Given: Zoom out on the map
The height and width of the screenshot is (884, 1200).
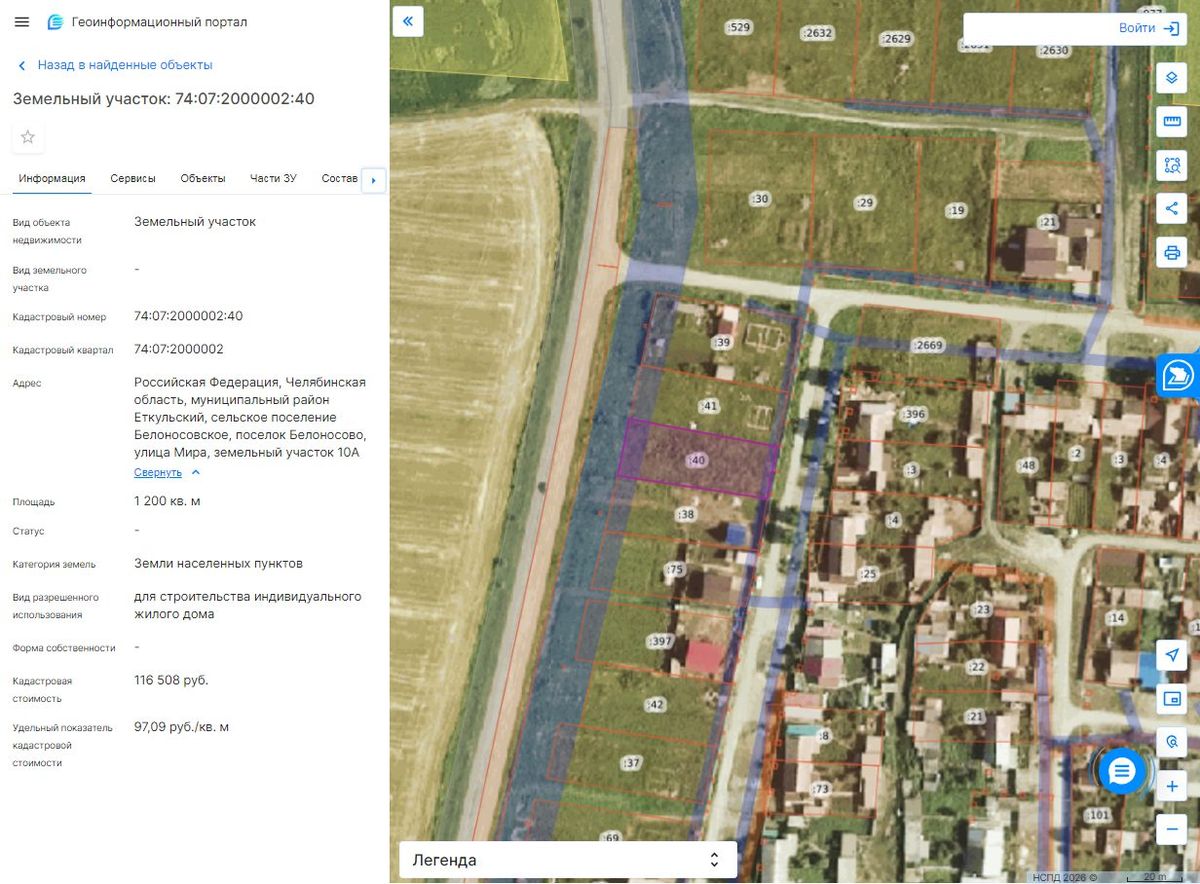Looking at the screenshot, I should point(1172,829).
